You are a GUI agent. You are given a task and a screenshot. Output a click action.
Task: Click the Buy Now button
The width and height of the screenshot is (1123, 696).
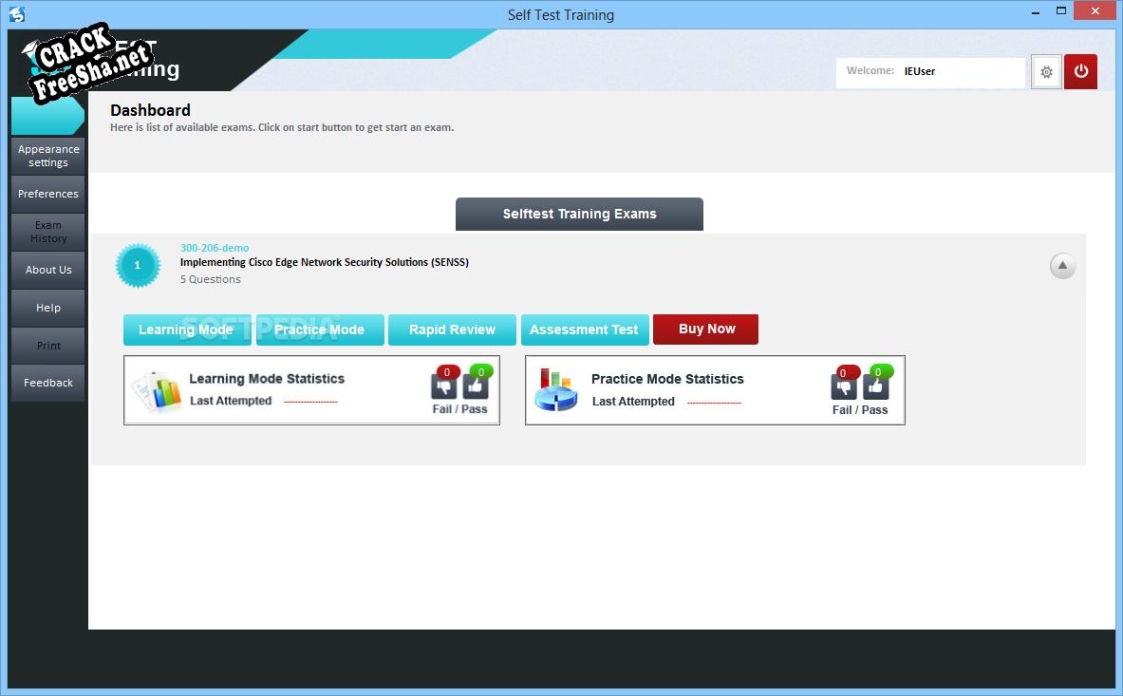[706, 329]
